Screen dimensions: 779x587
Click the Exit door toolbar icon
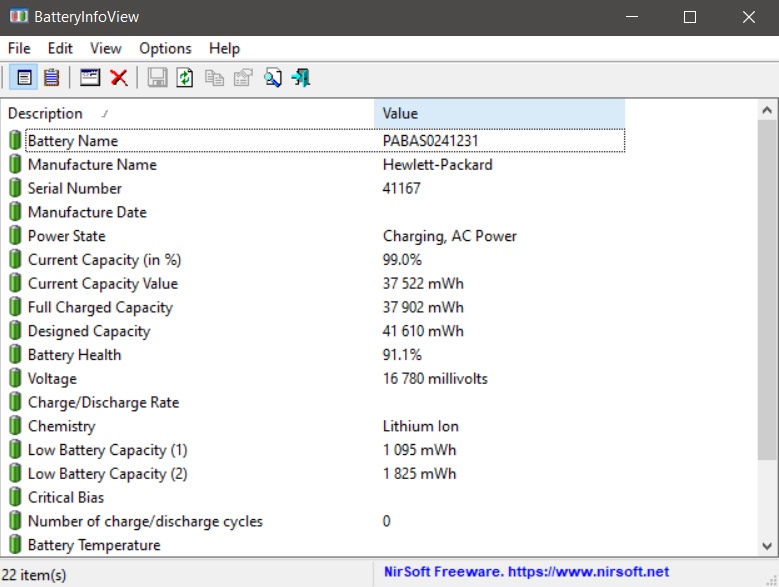coord(301,77)
